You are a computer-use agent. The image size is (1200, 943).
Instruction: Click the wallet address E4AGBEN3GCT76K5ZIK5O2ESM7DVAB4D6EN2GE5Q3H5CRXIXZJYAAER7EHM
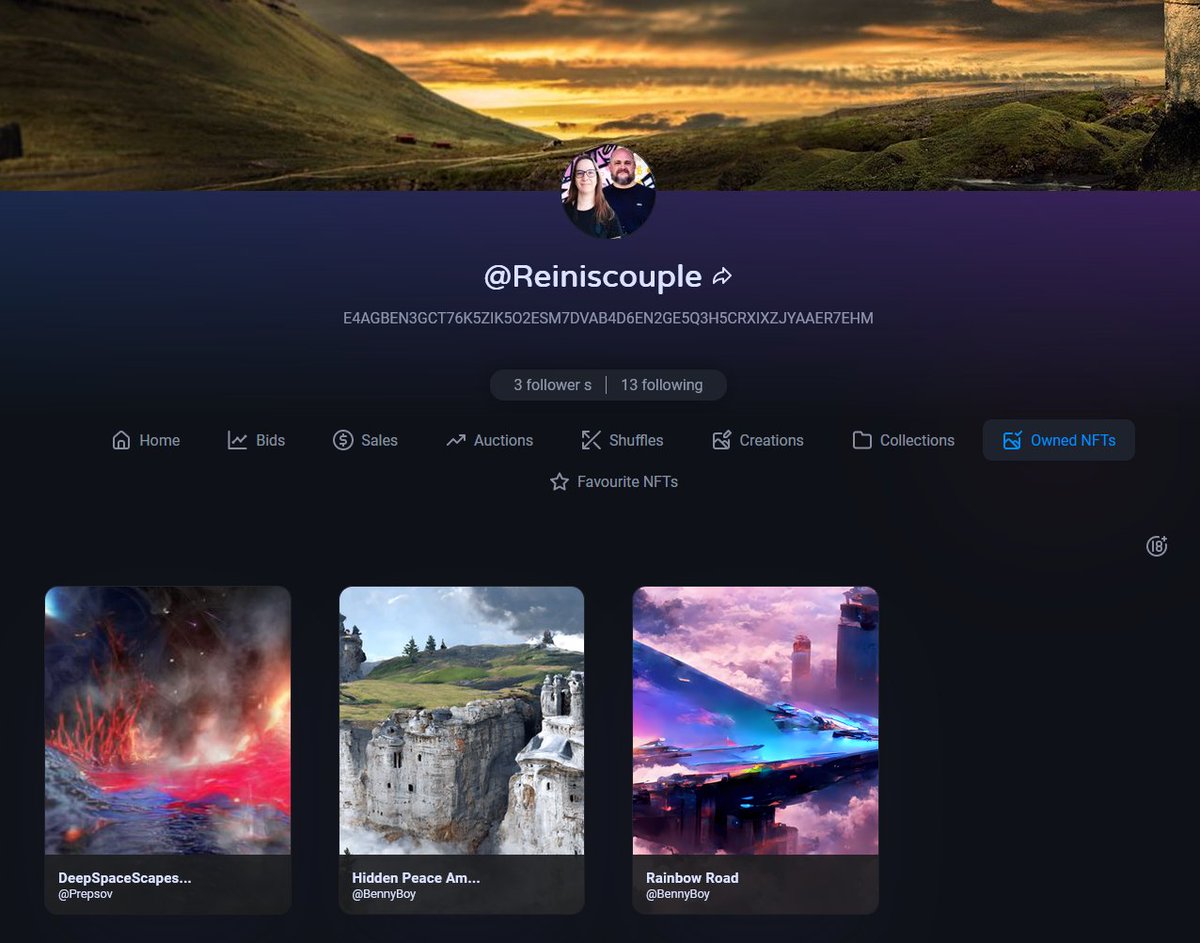point(608,318)
